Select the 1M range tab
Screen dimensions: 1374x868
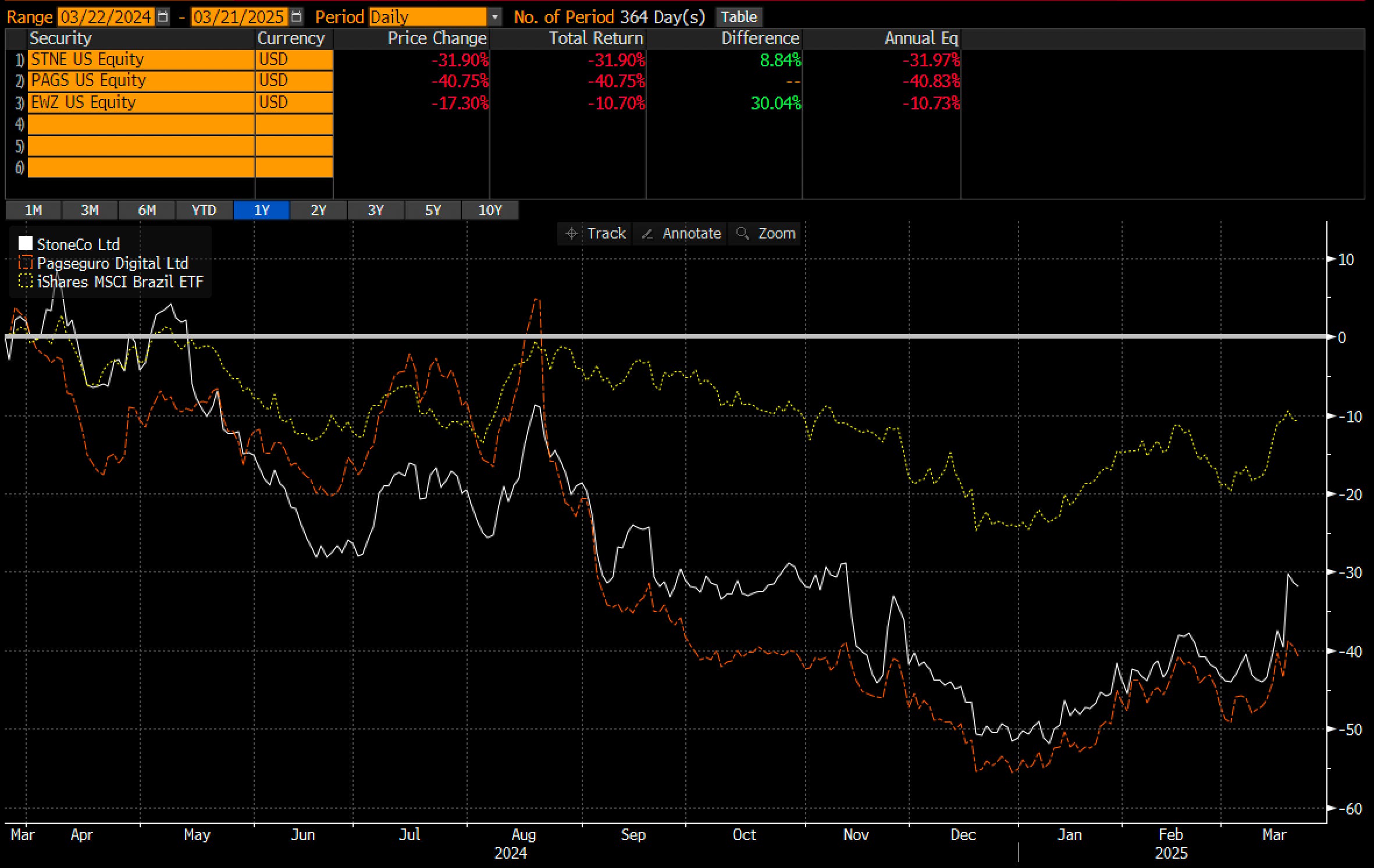point(33,210)
